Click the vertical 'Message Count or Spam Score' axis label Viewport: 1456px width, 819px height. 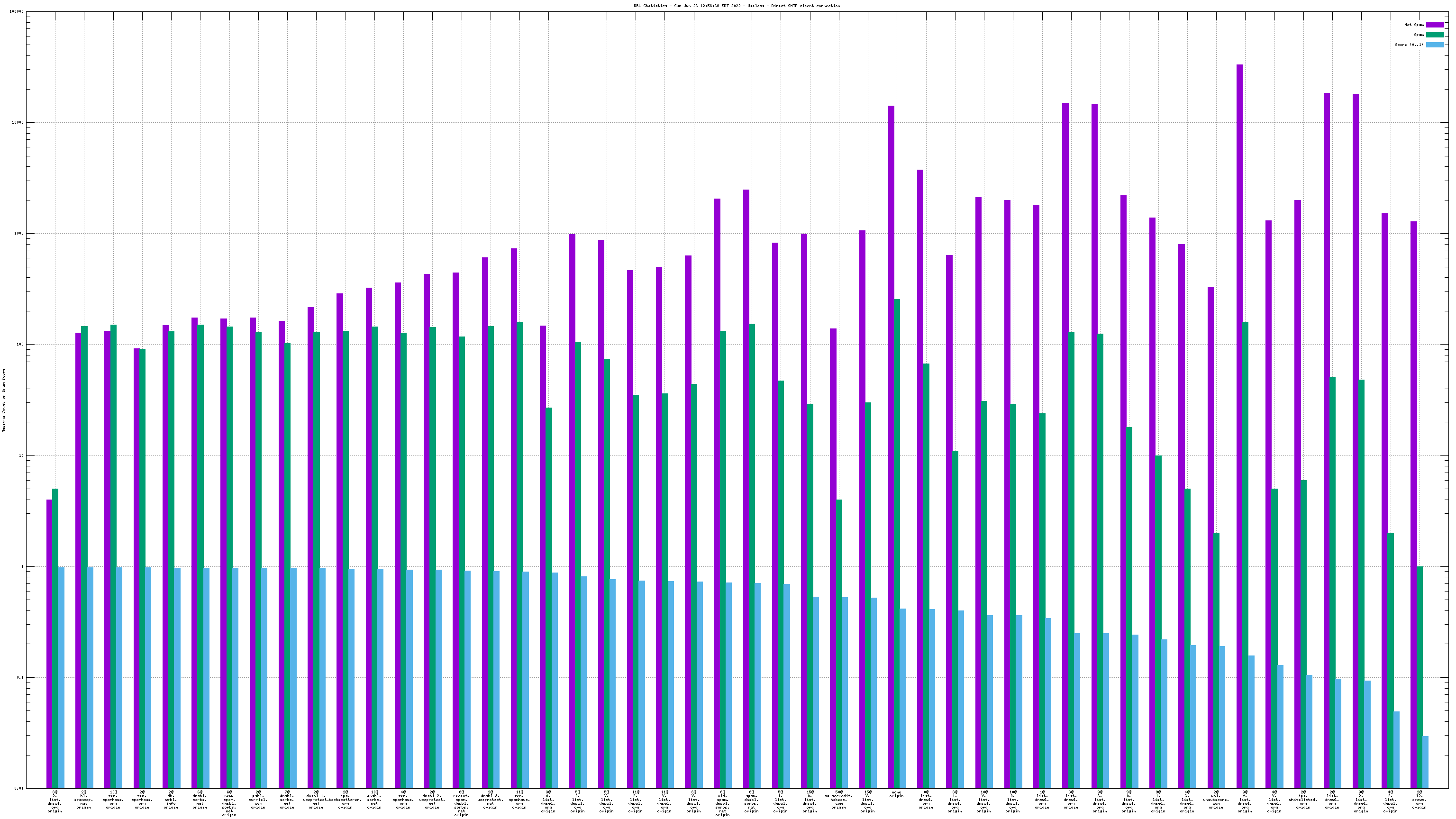pyautogui.click(x=3, y=400)
